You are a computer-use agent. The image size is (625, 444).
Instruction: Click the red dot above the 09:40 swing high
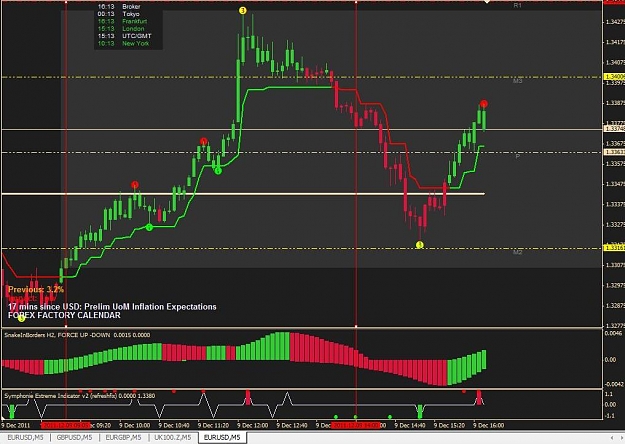pos(135,185)
